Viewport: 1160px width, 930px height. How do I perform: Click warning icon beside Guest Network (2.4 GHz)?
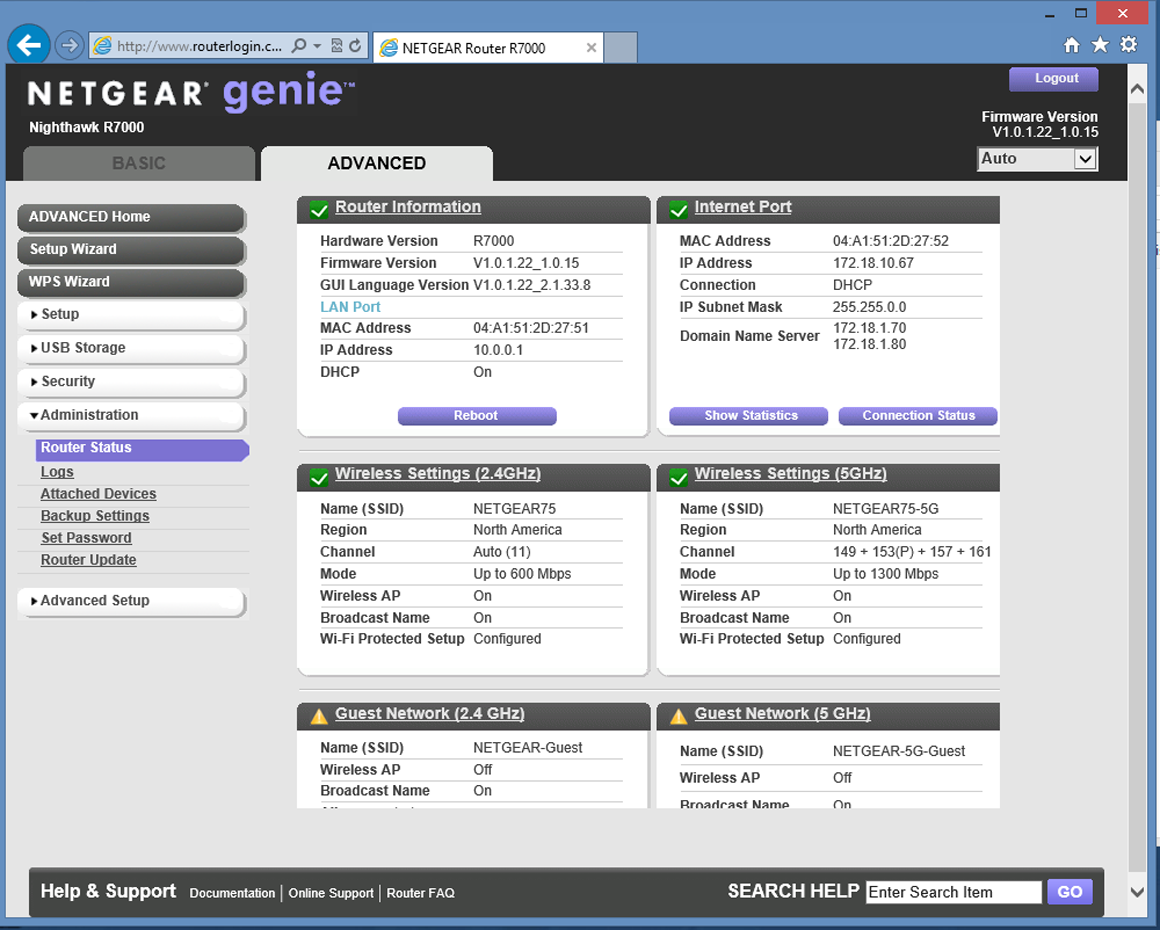tap(319, 716)
